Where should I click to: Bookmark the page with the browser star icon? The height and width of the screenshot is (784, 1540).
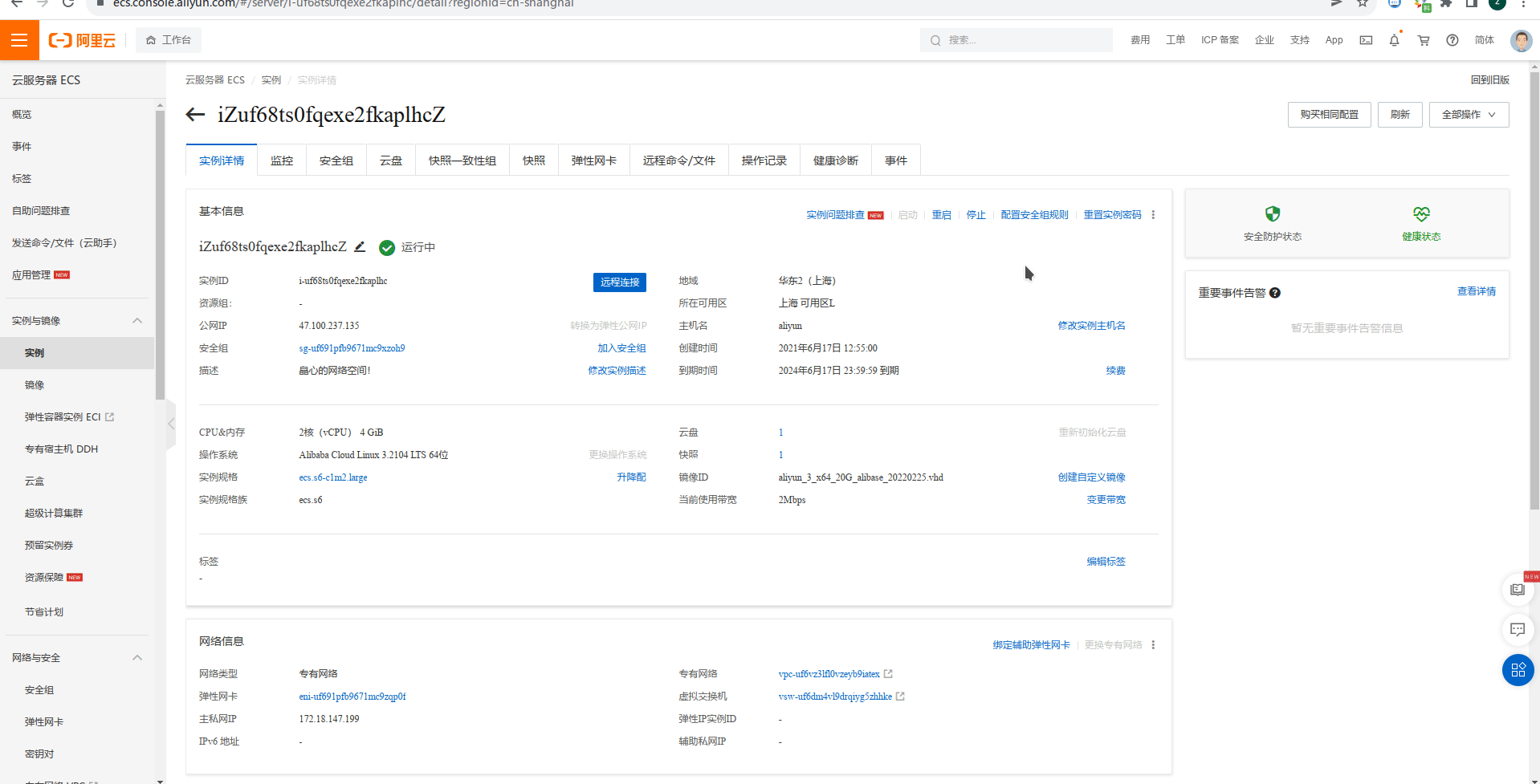point(1363,3)
